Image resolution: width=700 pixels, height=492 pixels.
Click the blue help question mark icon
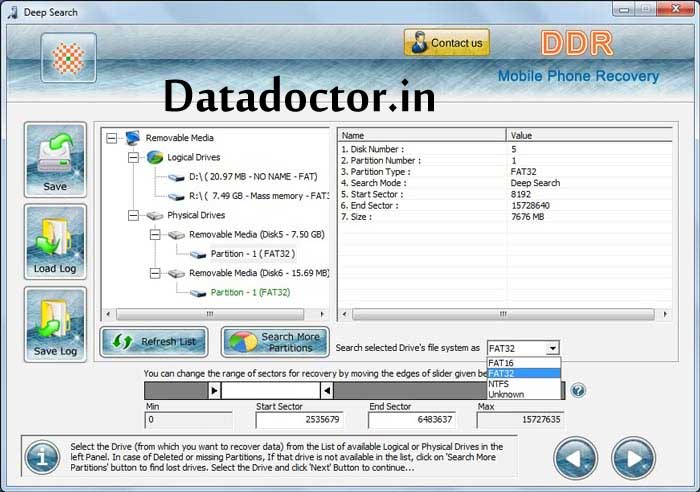click(578, 391)
